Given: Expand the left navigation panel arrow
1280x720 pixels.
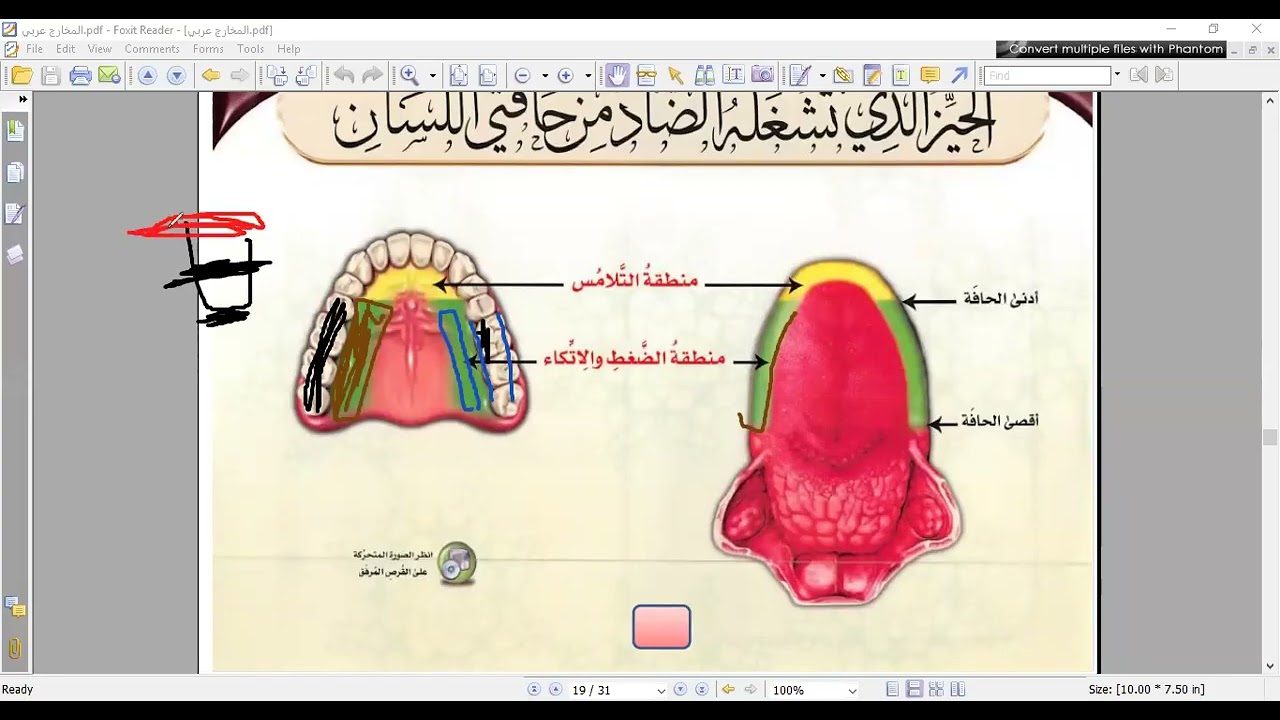Looking at the screenshot, I should point(23,99).
